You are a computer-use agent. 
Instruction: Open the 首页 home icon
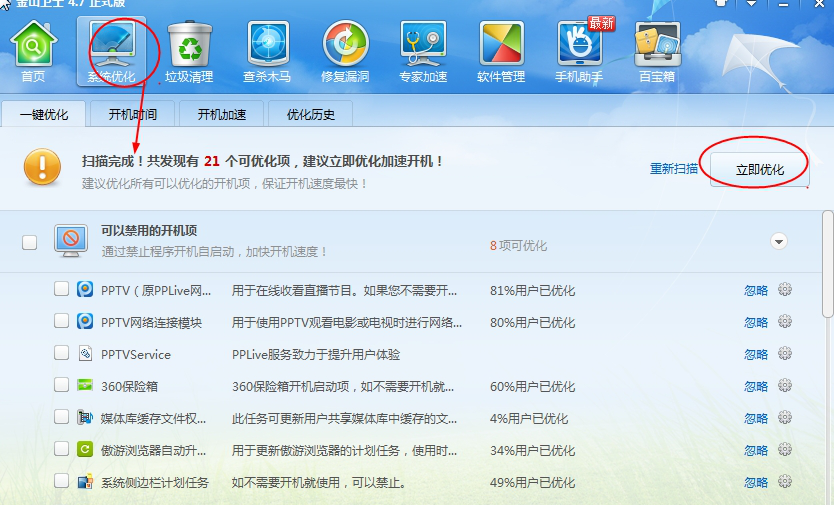click(33, 50)
